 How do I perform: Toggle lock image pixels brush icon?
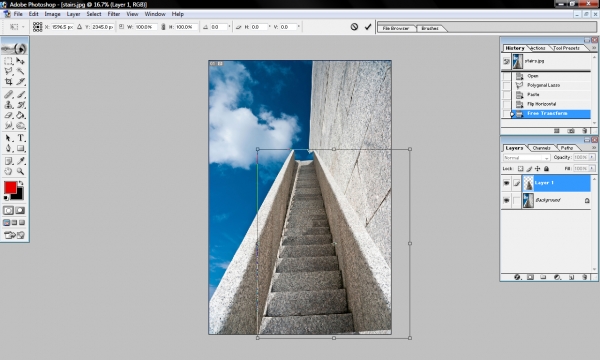529,168
